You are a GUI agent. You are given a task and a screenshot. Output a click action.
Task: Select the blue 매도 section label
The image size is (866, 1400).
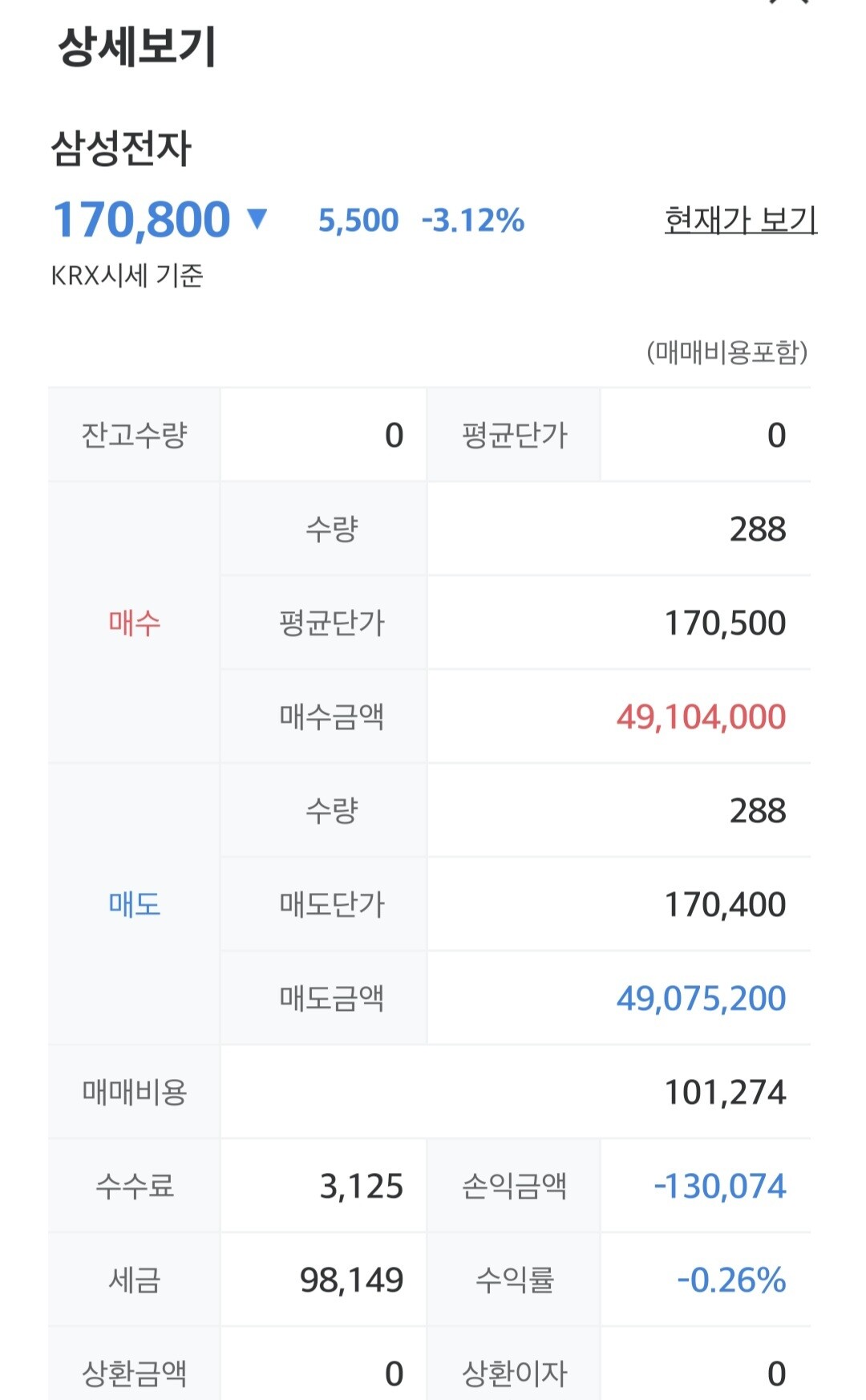coord(134,904)
